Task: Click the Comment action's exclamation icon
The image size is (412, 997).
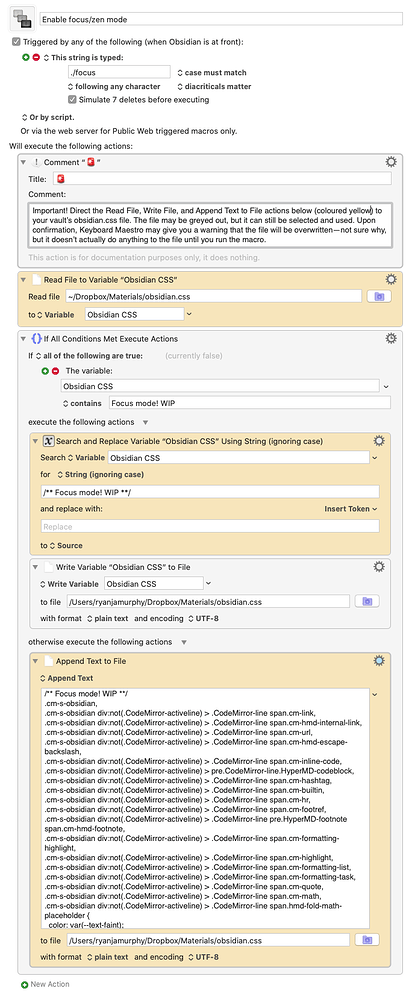Action: tap(36, 163)
